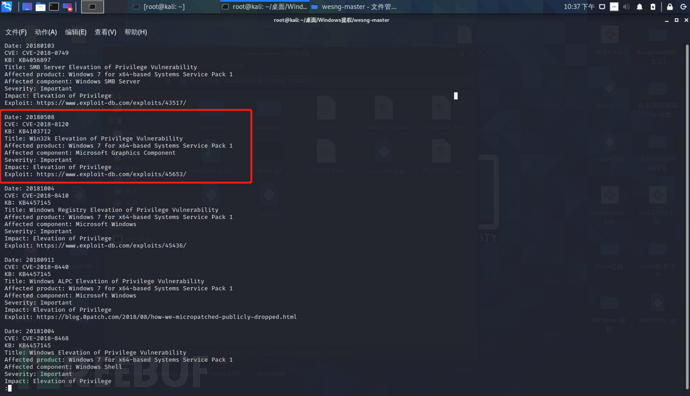Screen dimensions: 690x396
Task: Launch the terminal emulator from panel
Action: point(54,7)
